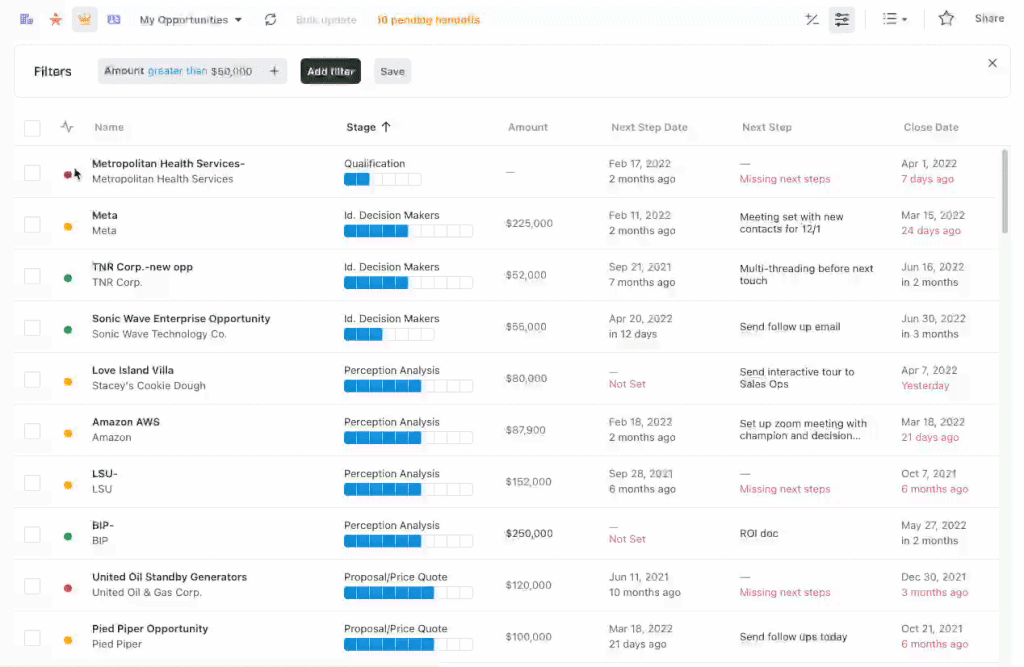Viewport: 1024px width, 667px height.
Task: Click the Yesterday close date for Love Island Villa
Action: 925,385
